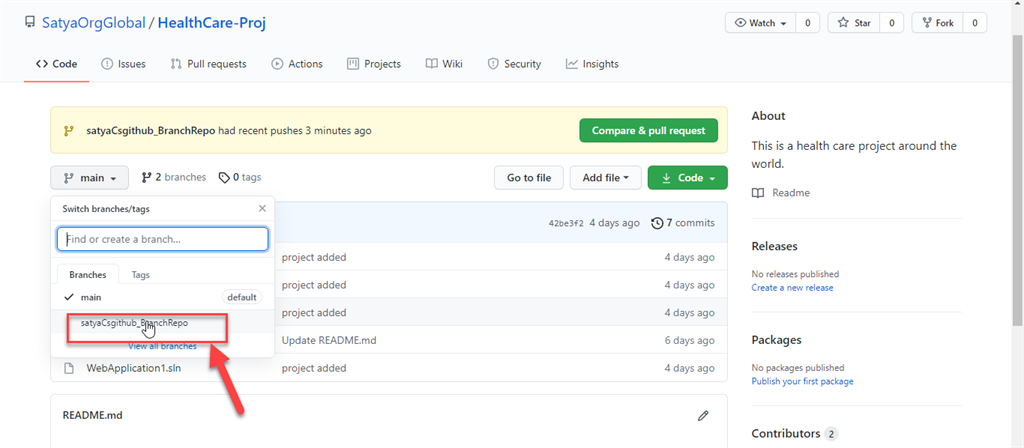Image resolution: width=1024 pixels, height=448 pixels.
Task: Click the Go to file button
Action: click(x=529, y=178)
